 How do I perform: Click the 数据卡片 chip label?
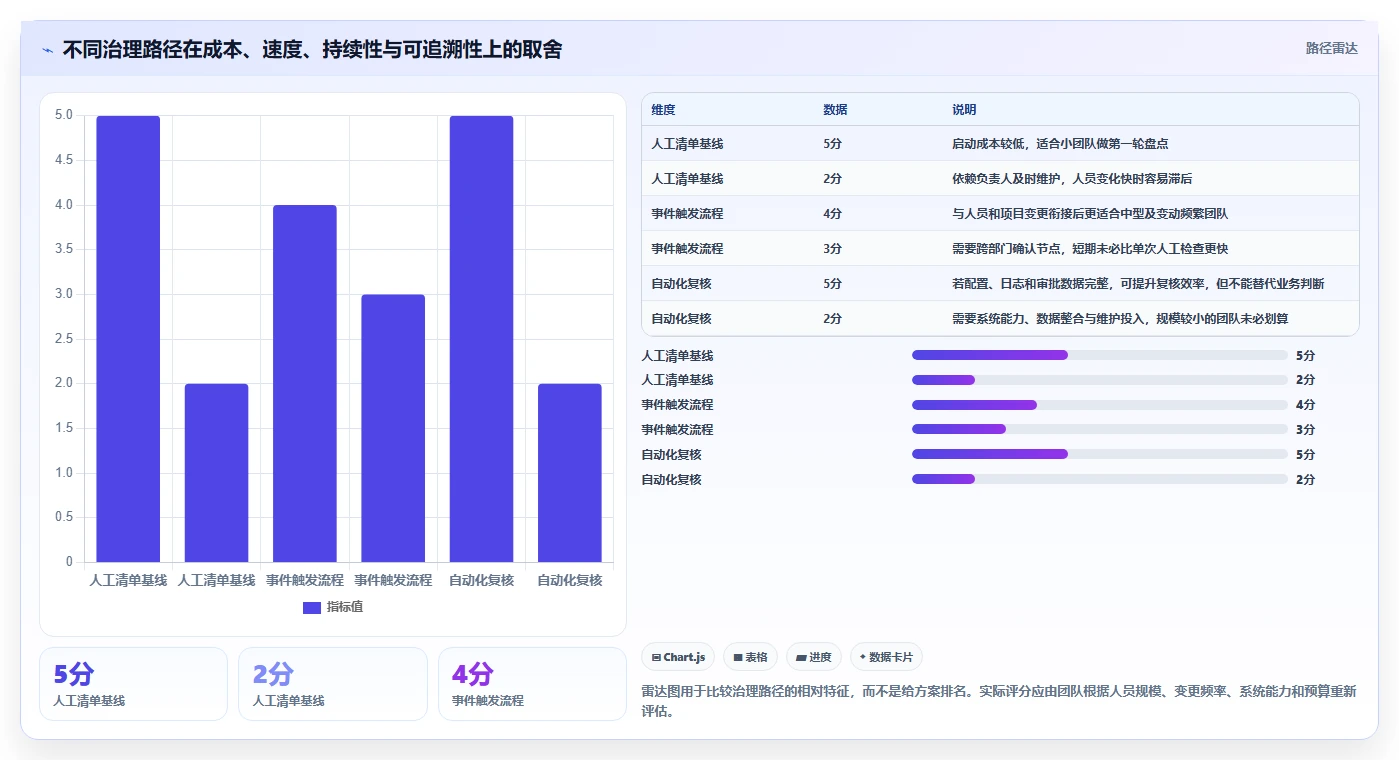click(x=892, y=658)
